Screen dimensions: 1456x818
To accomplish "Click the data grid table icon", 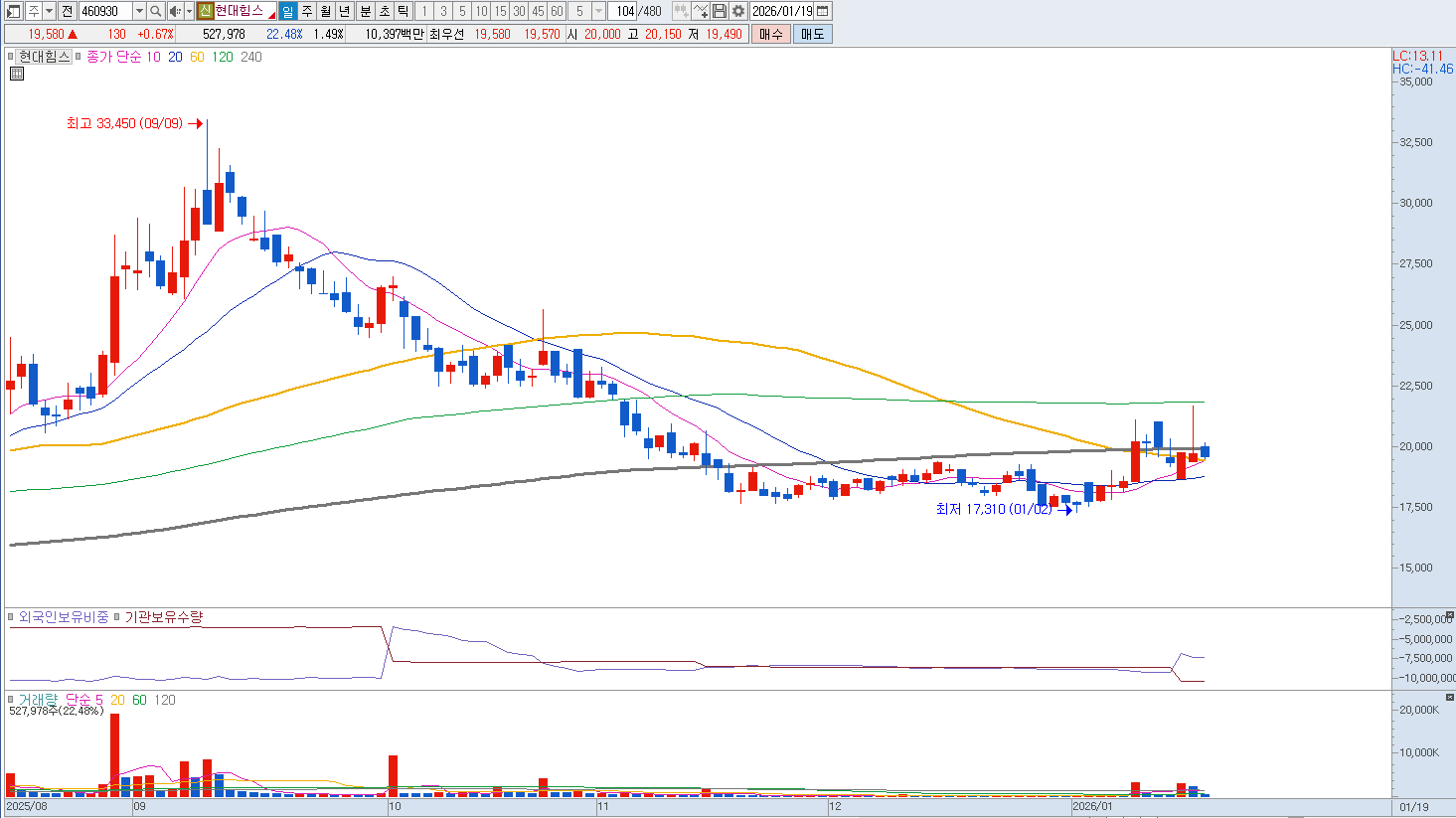I will [x=16, y=74].
